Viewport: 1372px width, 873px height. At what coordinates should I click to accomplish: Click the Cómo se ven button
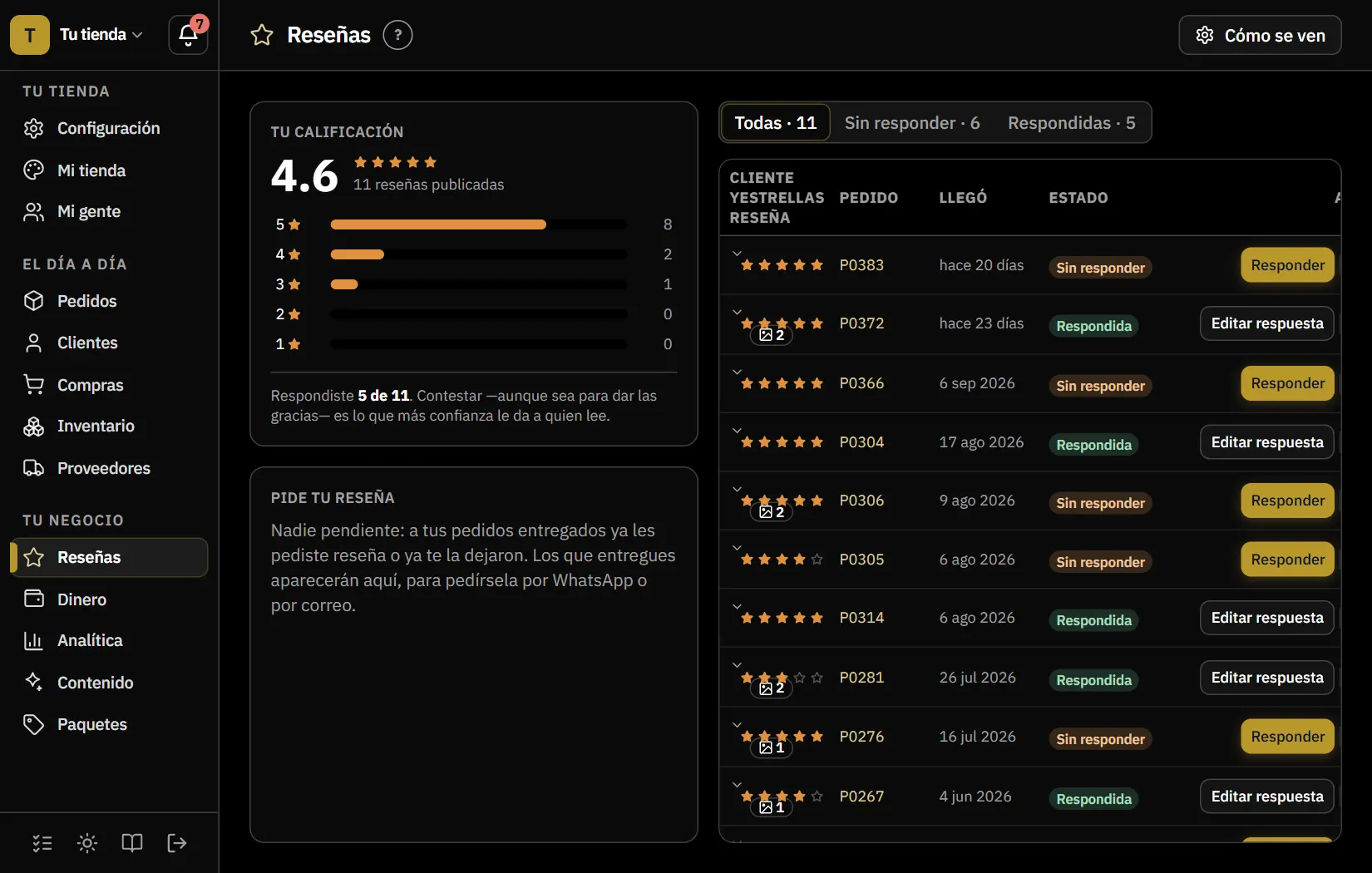point(1260,35)
